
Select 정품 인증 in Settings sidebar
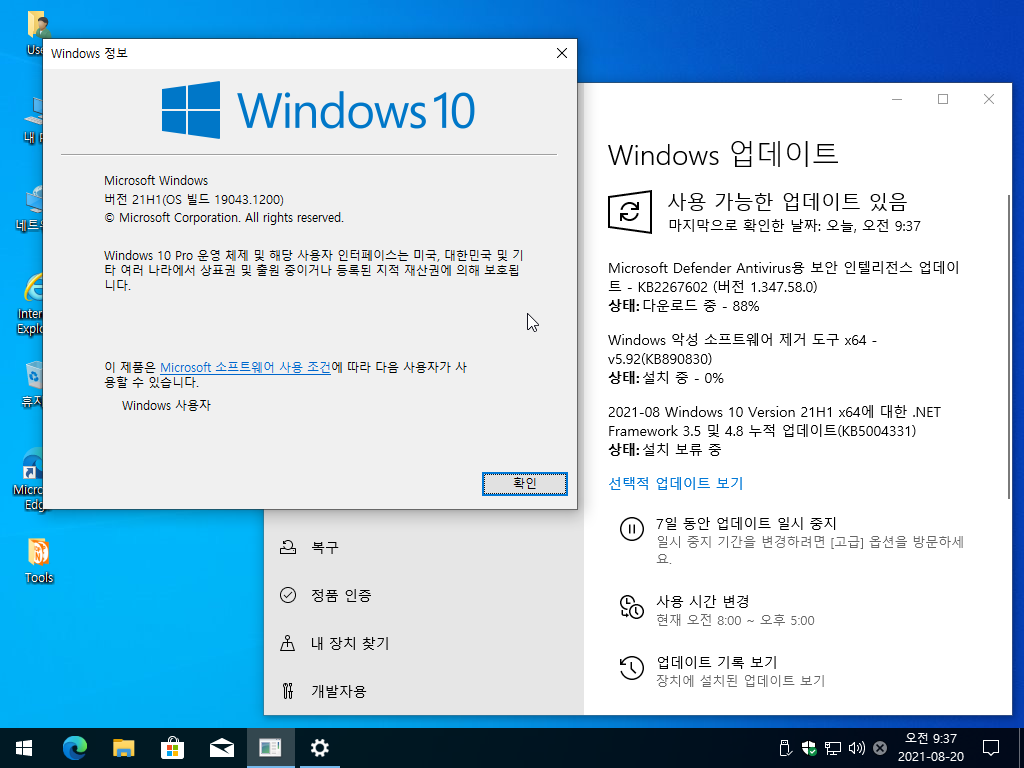coord(423,595)
